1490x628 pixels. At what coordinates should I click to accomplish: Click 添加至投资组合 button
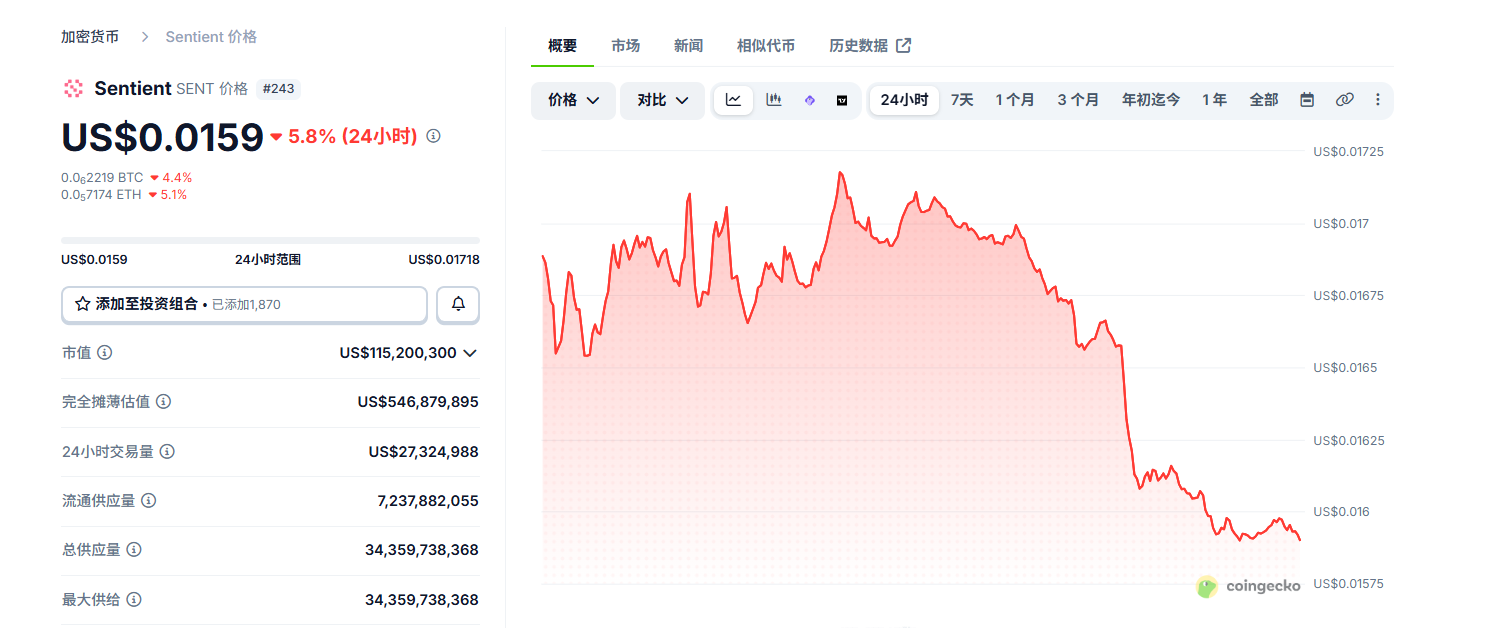click(244, 304)
